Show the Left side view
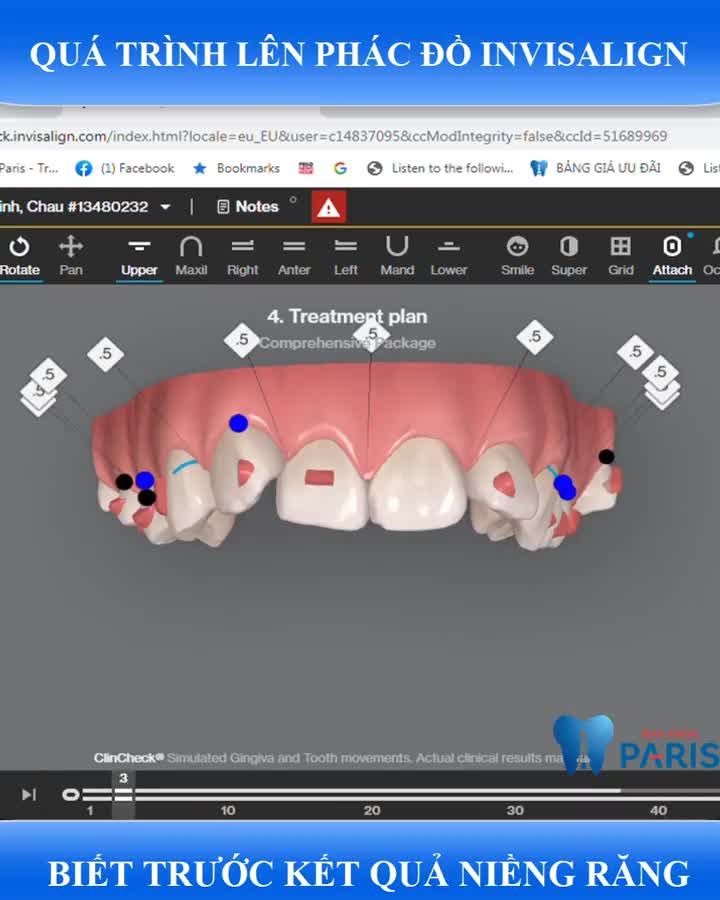720x900 pixels. point(346,256)
